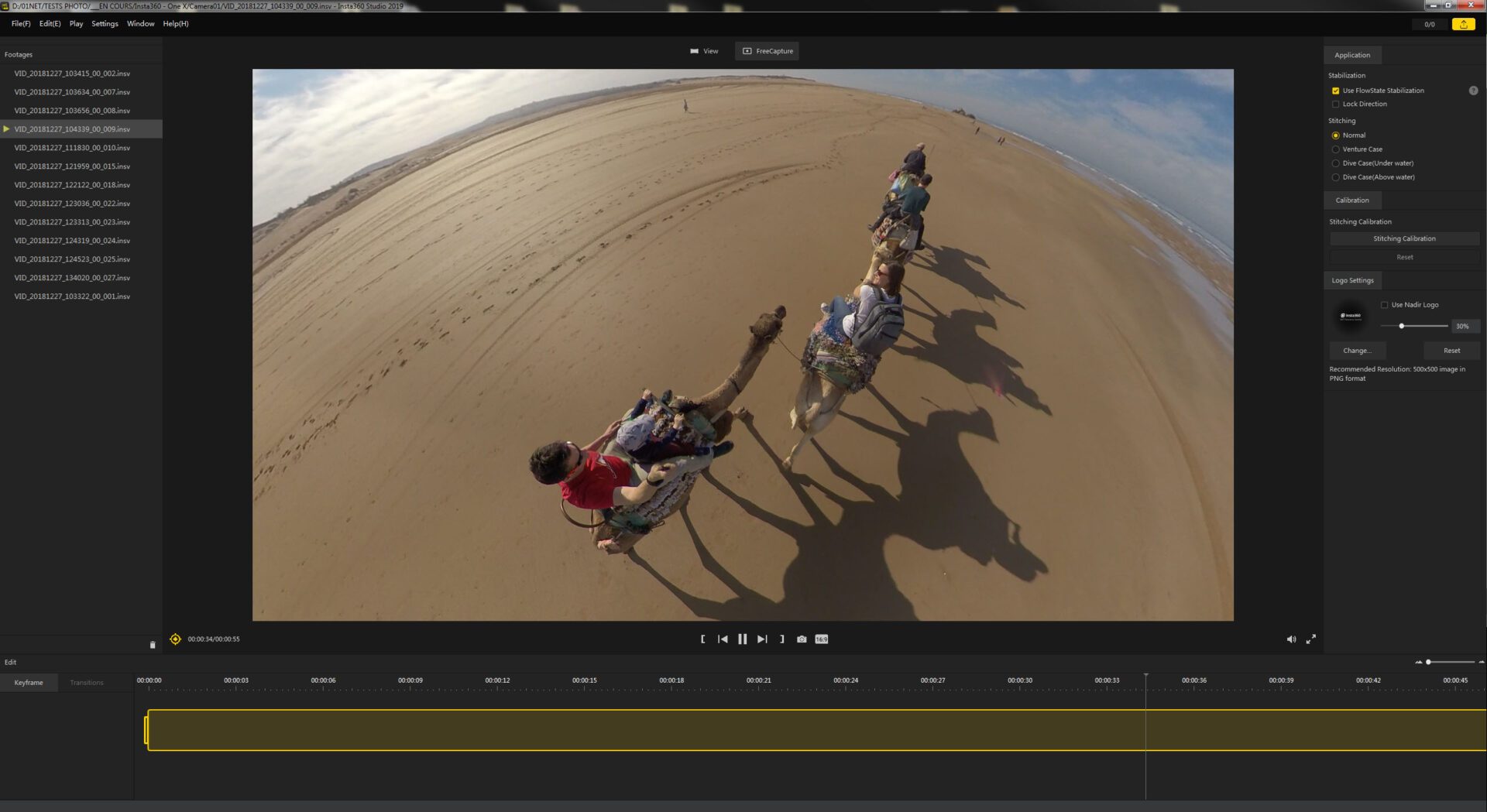Switch to the Transitions tab
Image resolution: width=1487 pixels, height=812 pixels.
(87, 683)
